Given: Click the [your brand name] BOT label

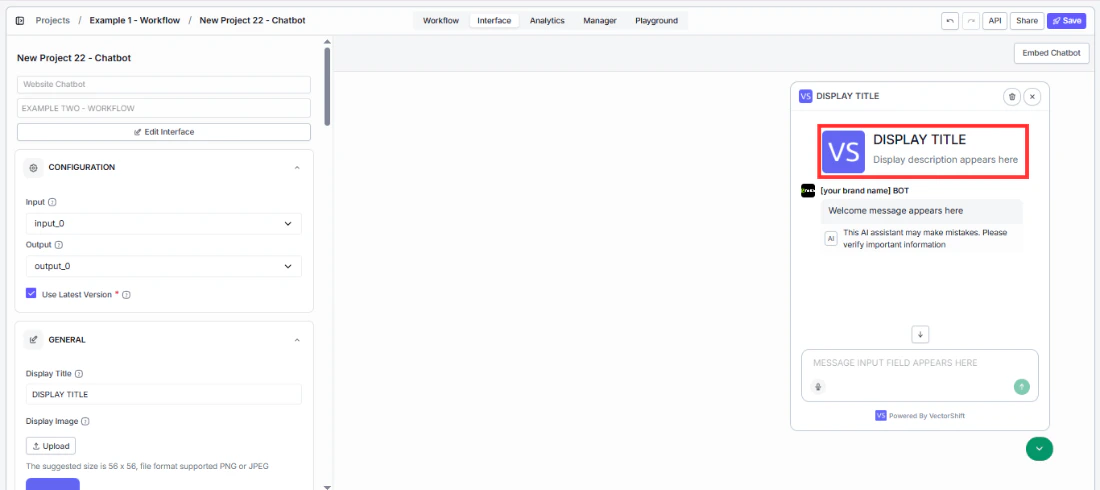Looking at the screenshot, I should pos(864,190).
